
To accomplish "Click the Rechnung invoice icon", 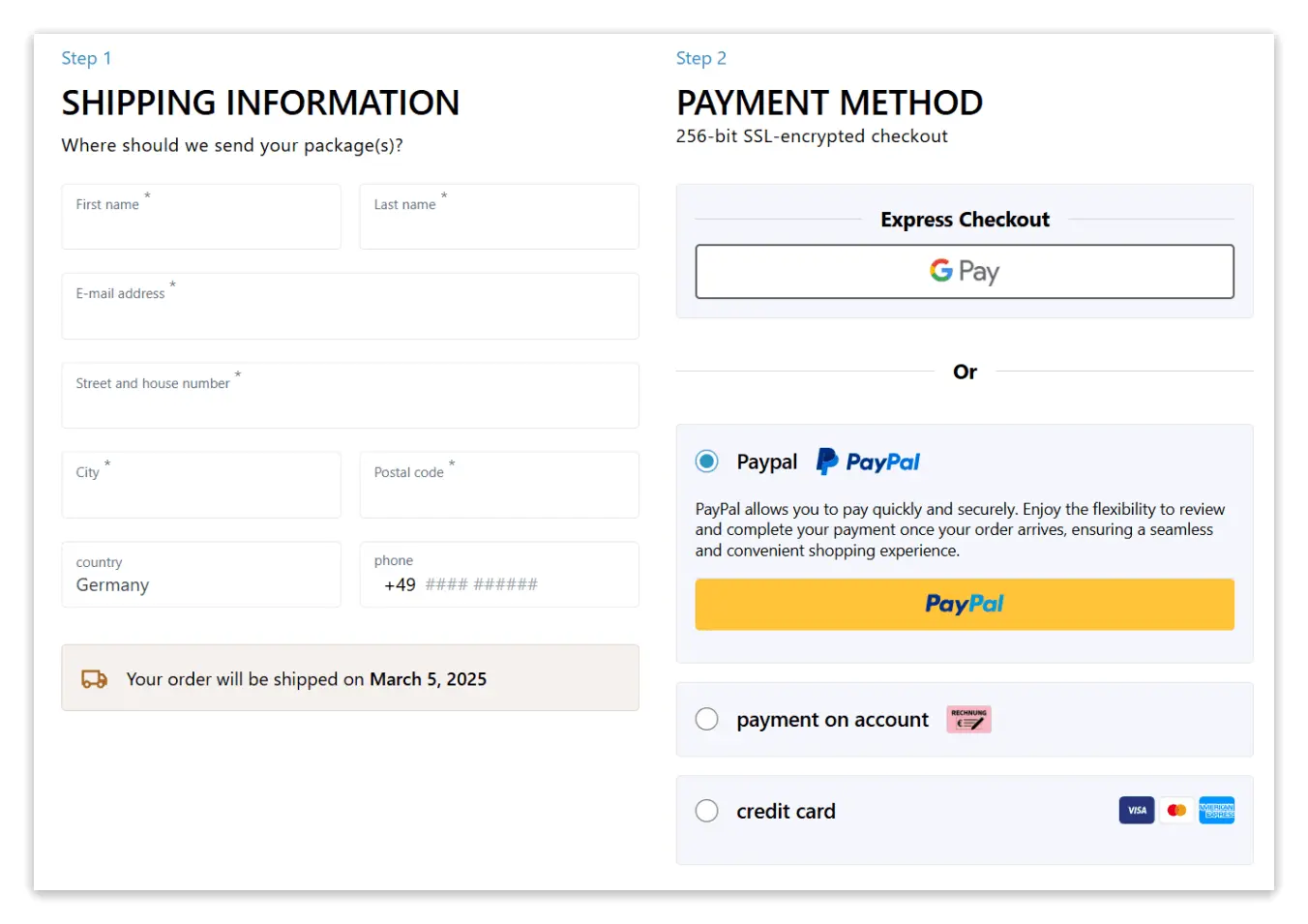I will pyautogui.click(x=968, y=719).
